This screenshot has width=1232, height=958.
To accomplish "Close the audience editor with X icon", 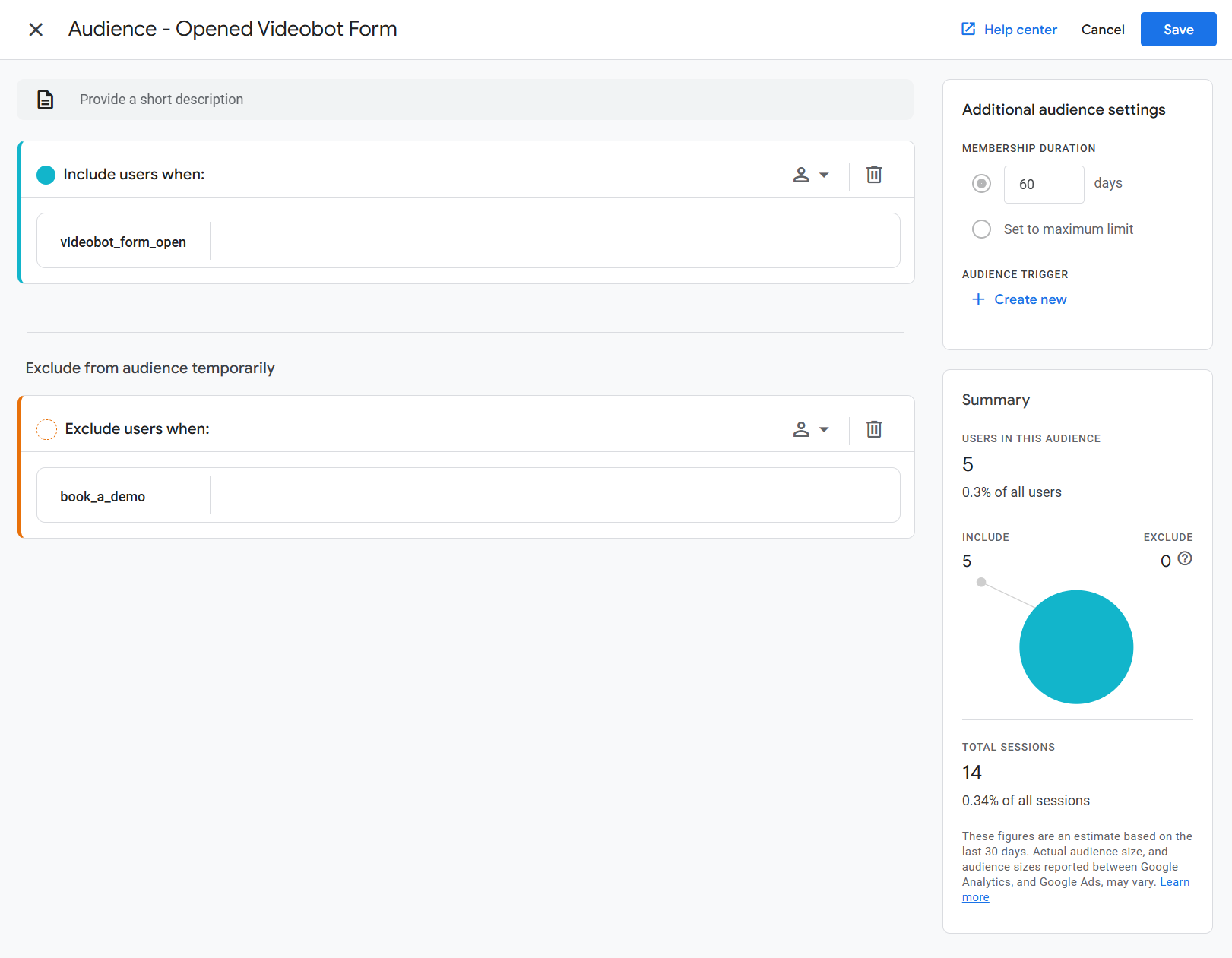I will (36, 30).
